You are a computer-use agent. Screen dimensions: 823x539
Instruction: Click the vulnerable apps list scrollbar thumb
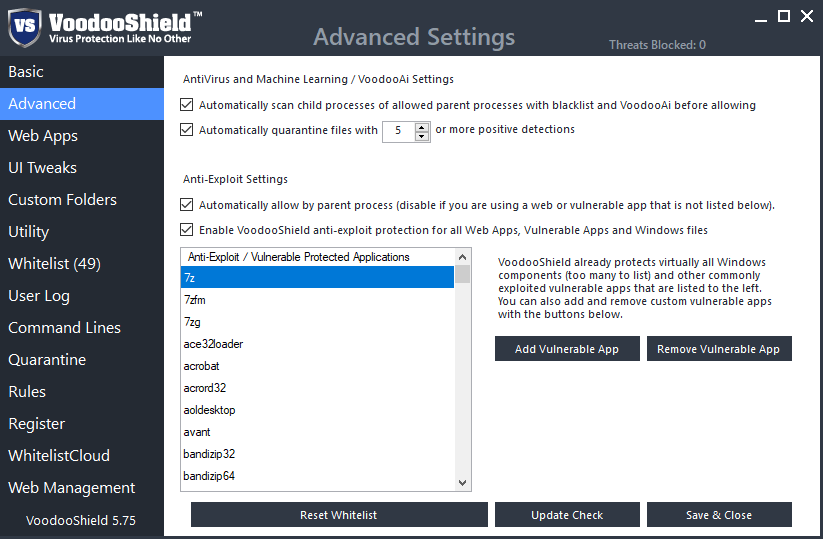click(462, 274)
